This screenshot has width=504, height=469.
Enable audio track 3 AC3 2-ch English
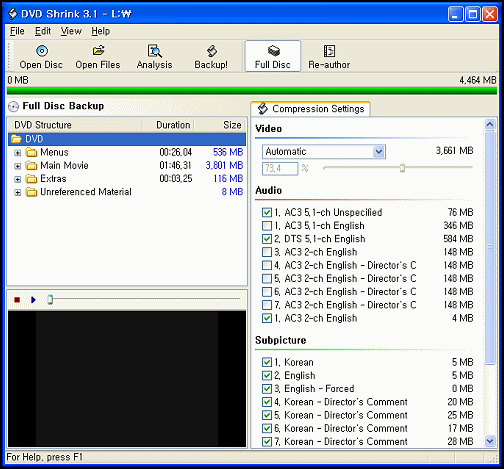[267, 252]
